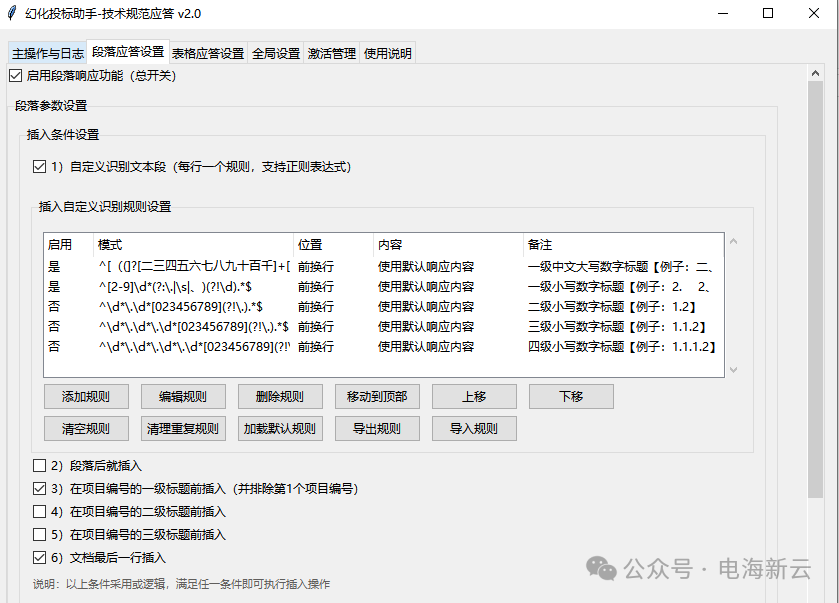Screen dimensions: 839x603
Task: Open the 表格应答设置 tab
Action: 209,53
